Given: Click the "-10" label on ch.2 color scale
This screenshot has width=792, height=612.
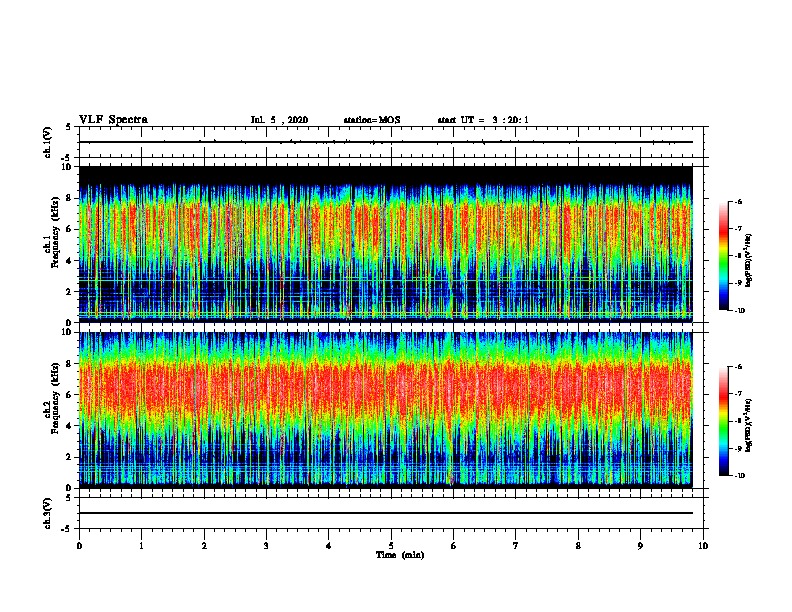Looking at the screenshot, I should coord(739,476).
